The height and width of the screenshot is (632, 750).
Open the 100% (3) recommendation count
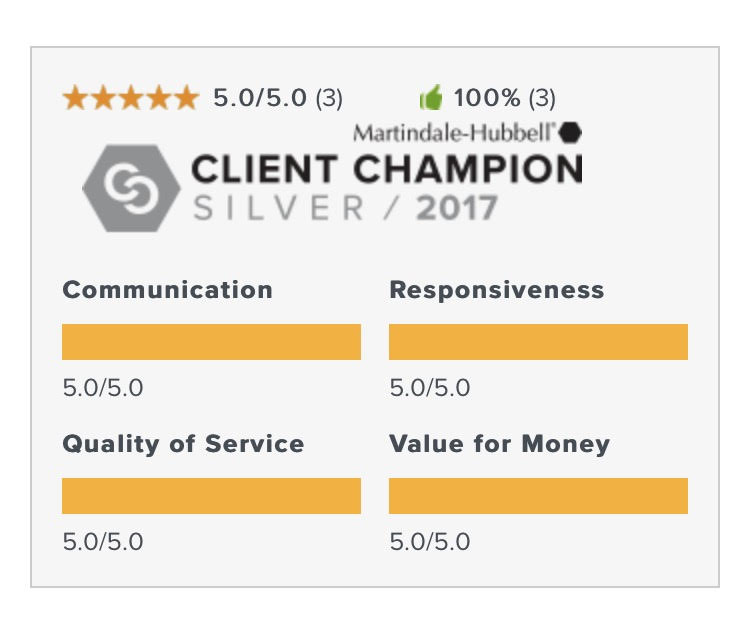pyautogui.click(x=505, y=98)
